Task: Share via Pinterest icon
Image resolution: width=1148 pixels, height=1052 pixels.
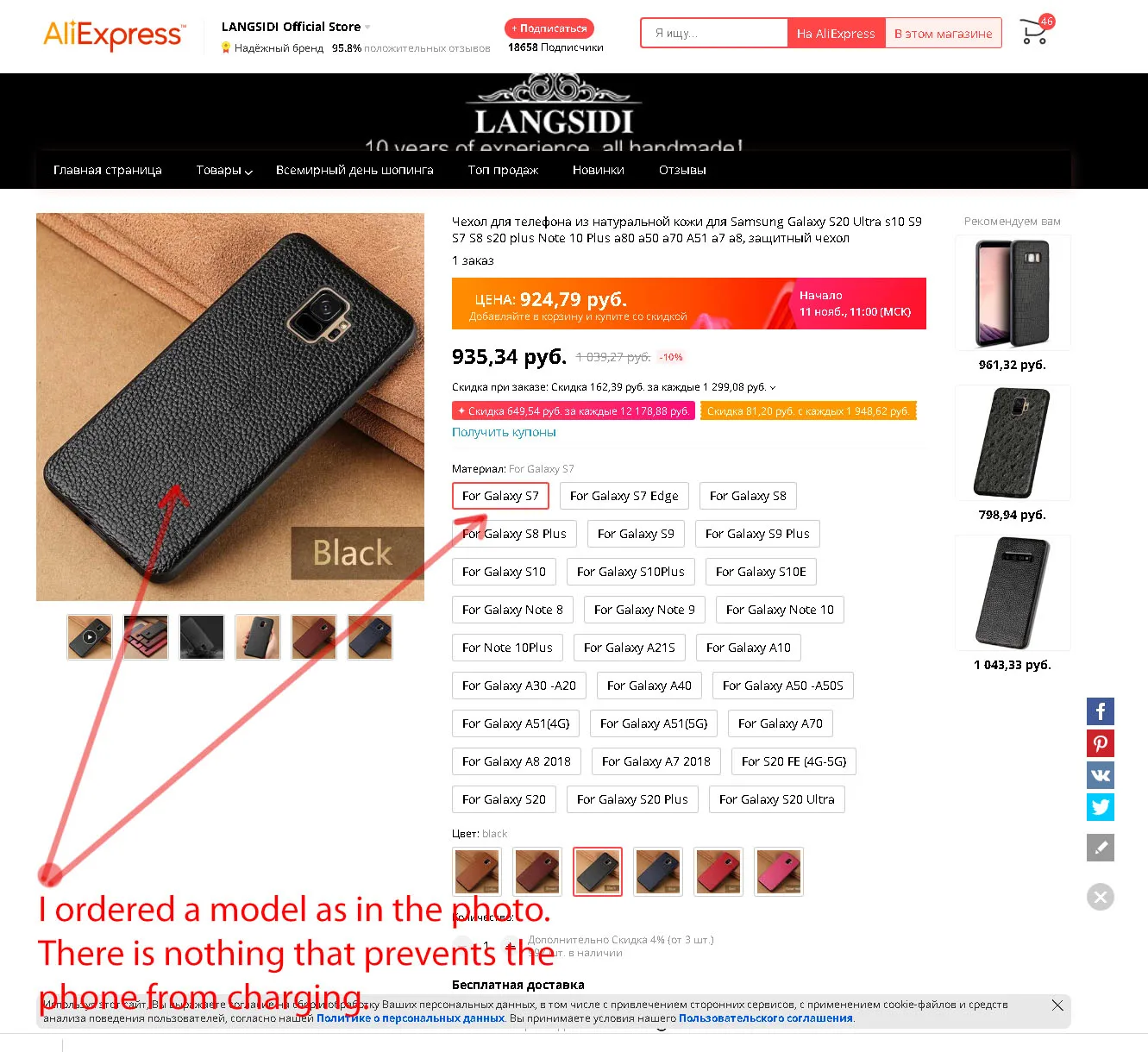Action: pyautogui.click(x=1101, y=743)
